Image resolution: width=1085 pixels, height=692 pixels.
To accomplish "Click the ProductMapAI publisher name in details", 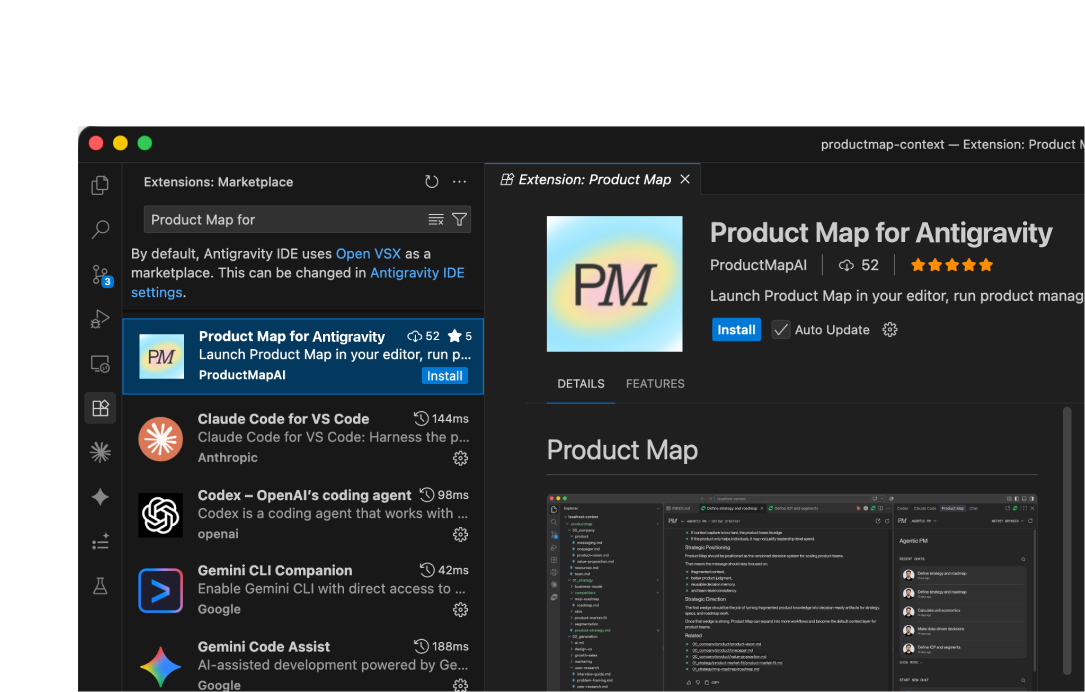I will pyautogui.click(x=758, y=265).
